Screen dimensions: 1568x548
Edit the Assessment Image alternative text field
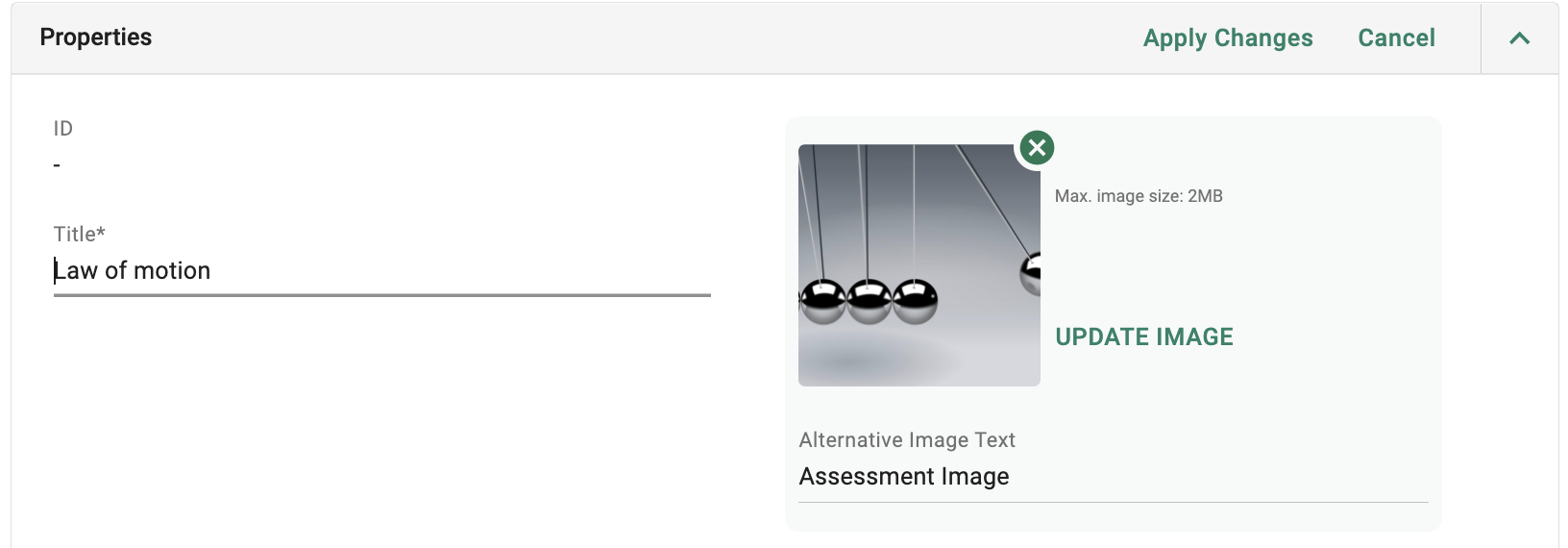pos(1114,477)
